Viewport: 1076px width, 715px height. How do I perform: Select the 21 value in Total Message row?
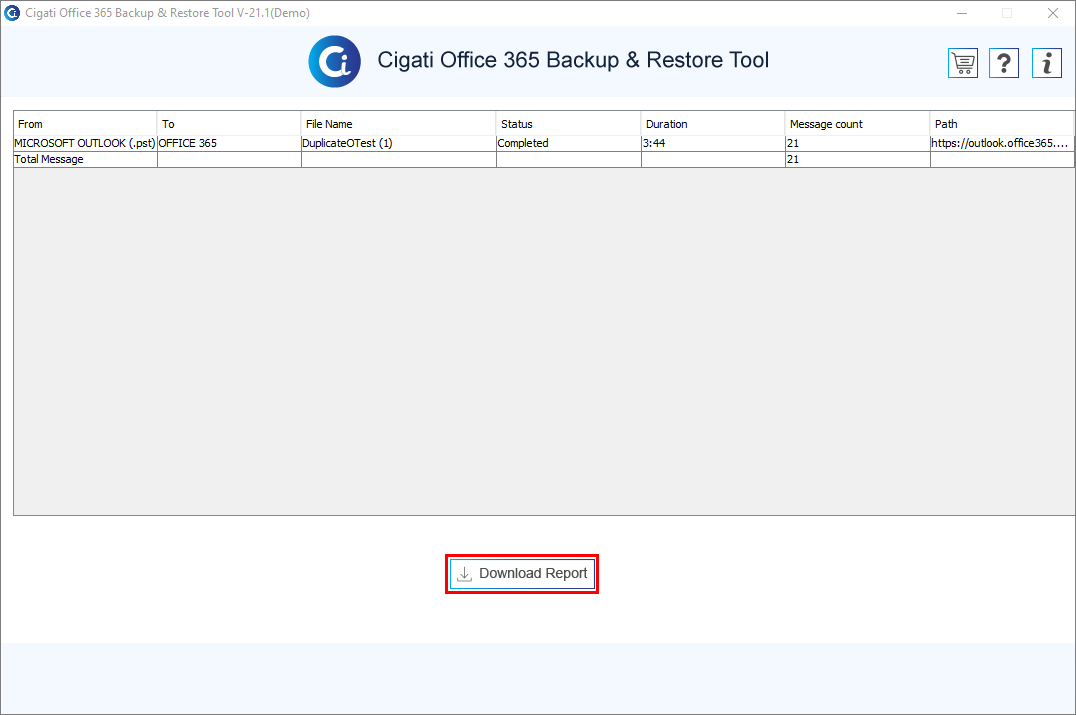click(858, 159)
